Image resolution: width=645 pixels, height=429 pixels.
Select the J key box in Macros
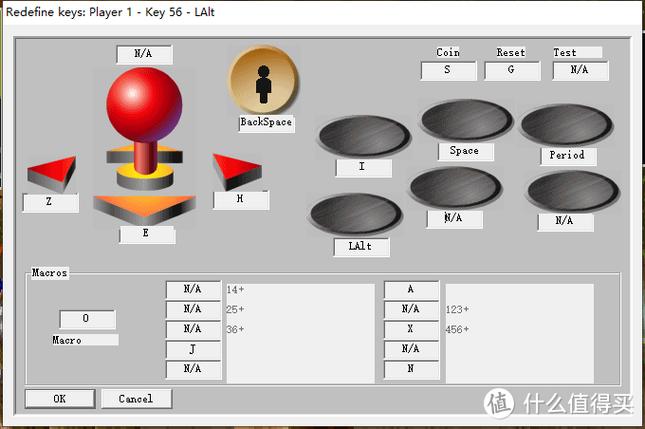click(x=193, y=349)
